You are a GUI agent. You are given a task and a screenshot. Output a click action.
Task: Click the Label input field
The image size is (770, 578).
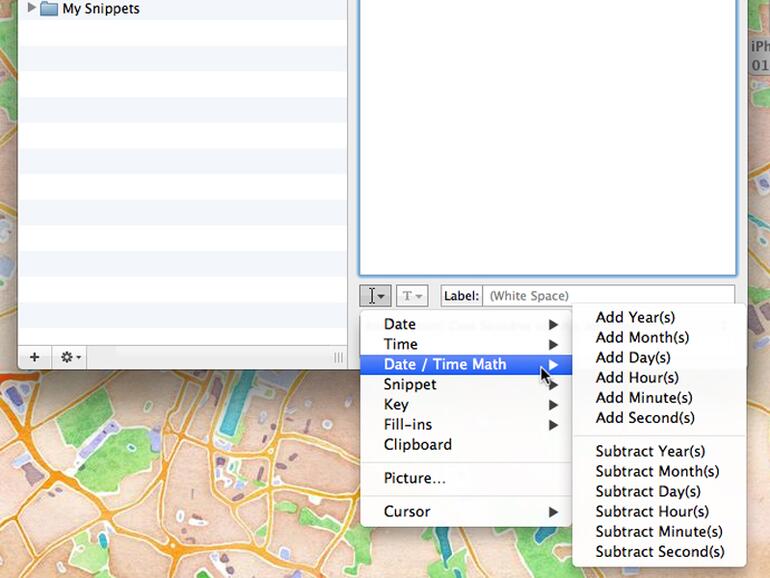[608, 296]
